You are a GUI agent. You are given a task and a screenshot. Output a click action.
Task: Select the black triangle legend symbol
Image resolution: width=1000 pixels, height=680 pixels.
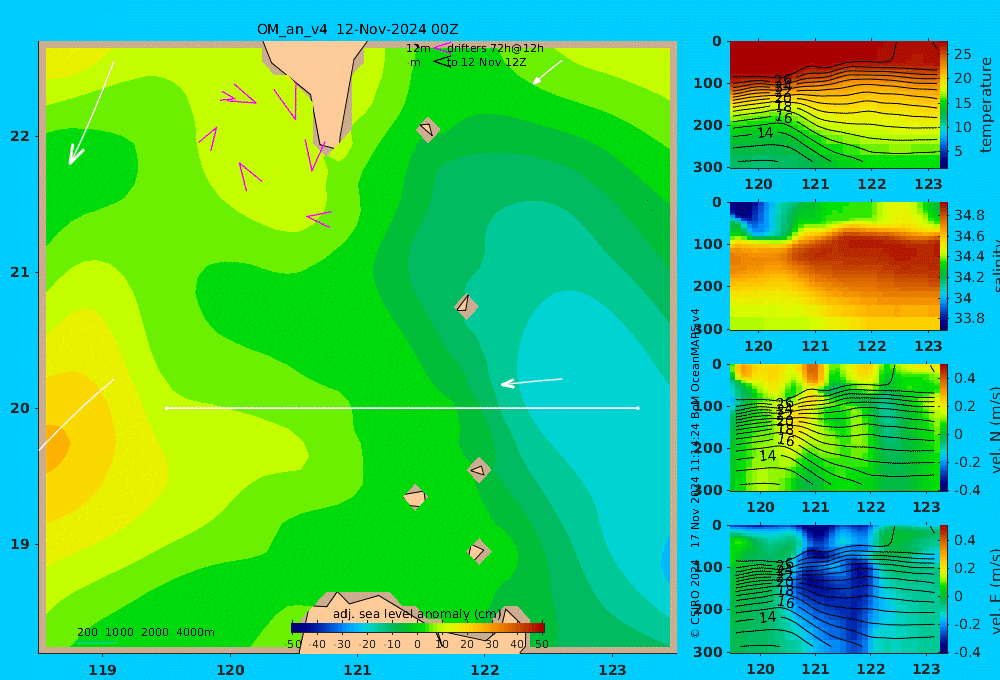click(x=441, y=62)
